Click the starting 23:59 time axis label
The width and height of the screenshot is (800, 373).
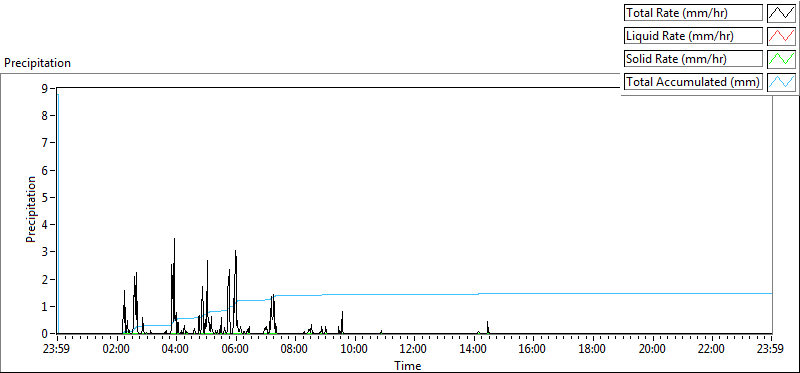57,349
